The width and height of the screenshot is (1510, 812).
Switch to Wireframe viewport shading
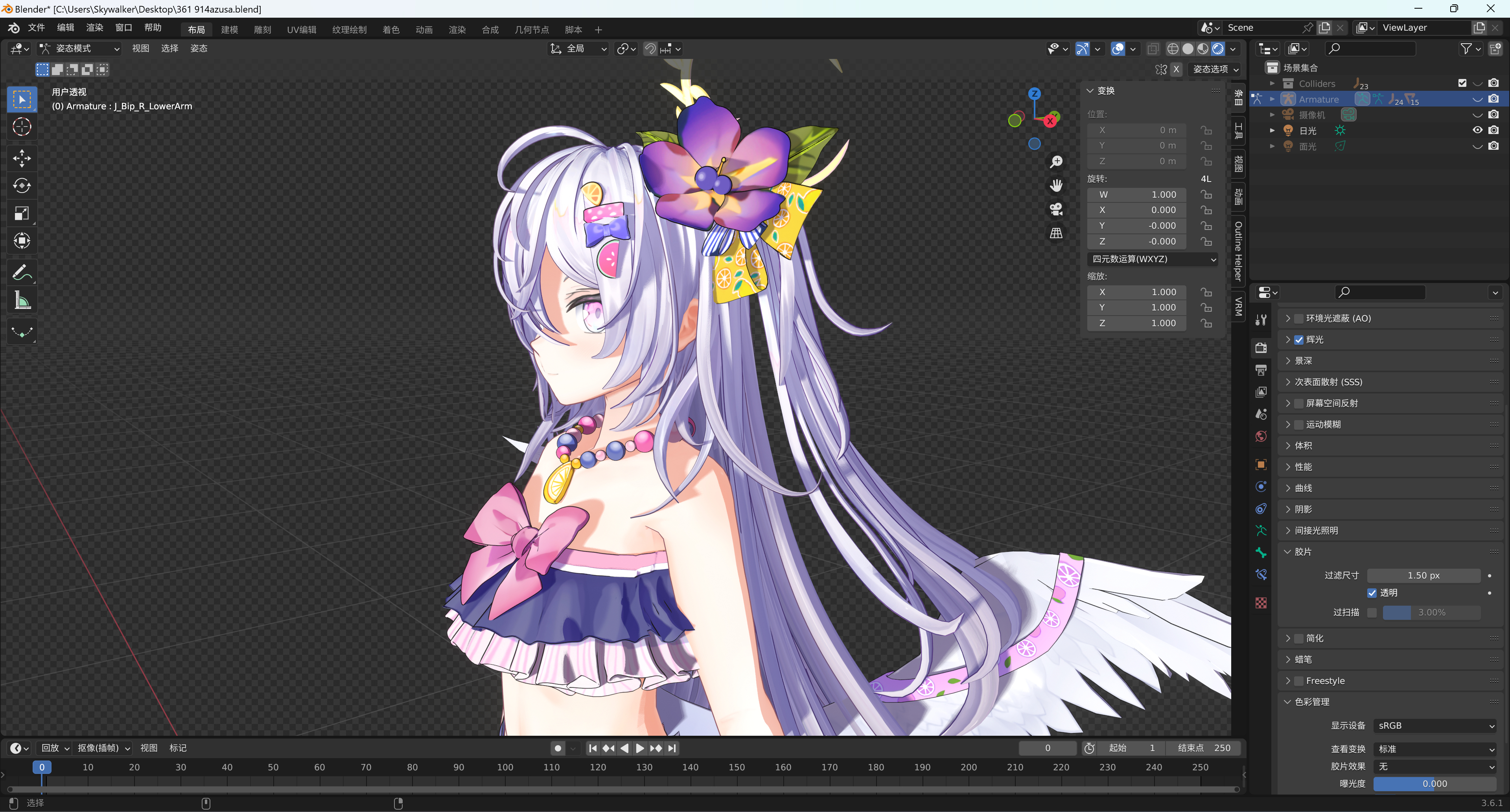(1173, 49)
